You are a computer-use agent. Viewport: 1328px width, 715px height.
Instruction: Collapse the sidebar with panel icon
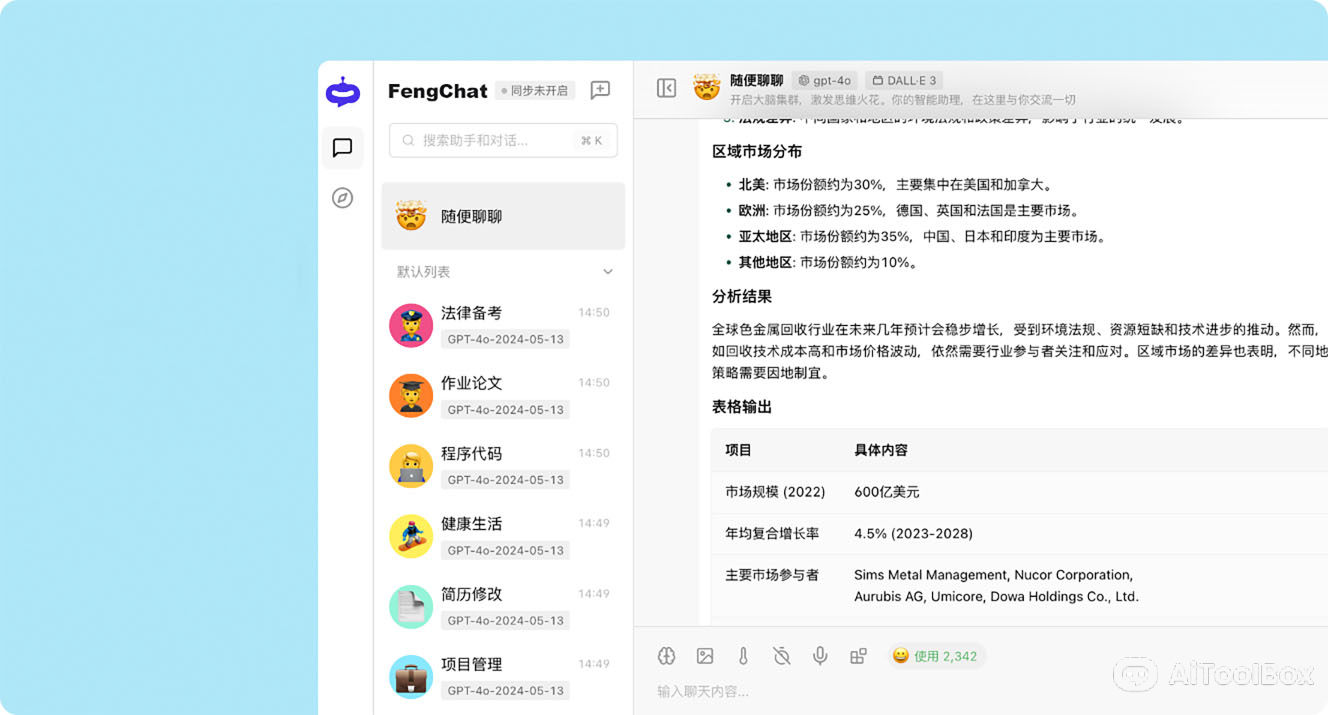point(666,88)
